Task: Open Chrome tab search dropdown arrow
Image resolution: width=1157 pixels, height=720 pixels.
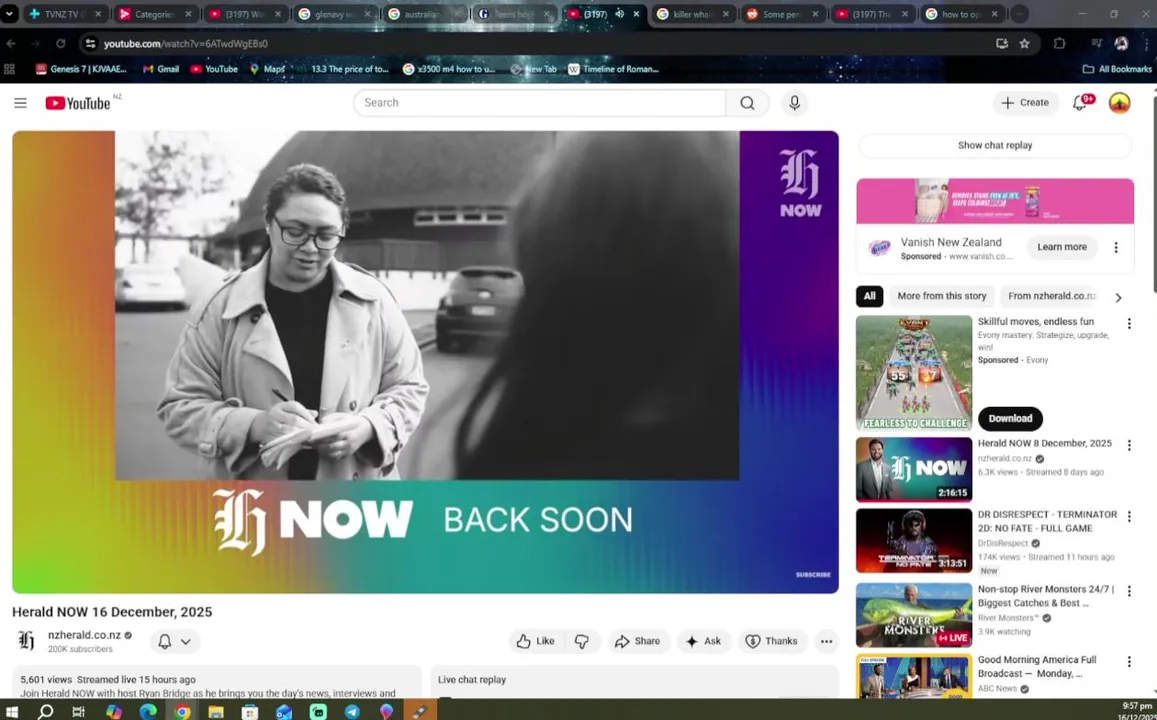Action: tap(9, 13)
